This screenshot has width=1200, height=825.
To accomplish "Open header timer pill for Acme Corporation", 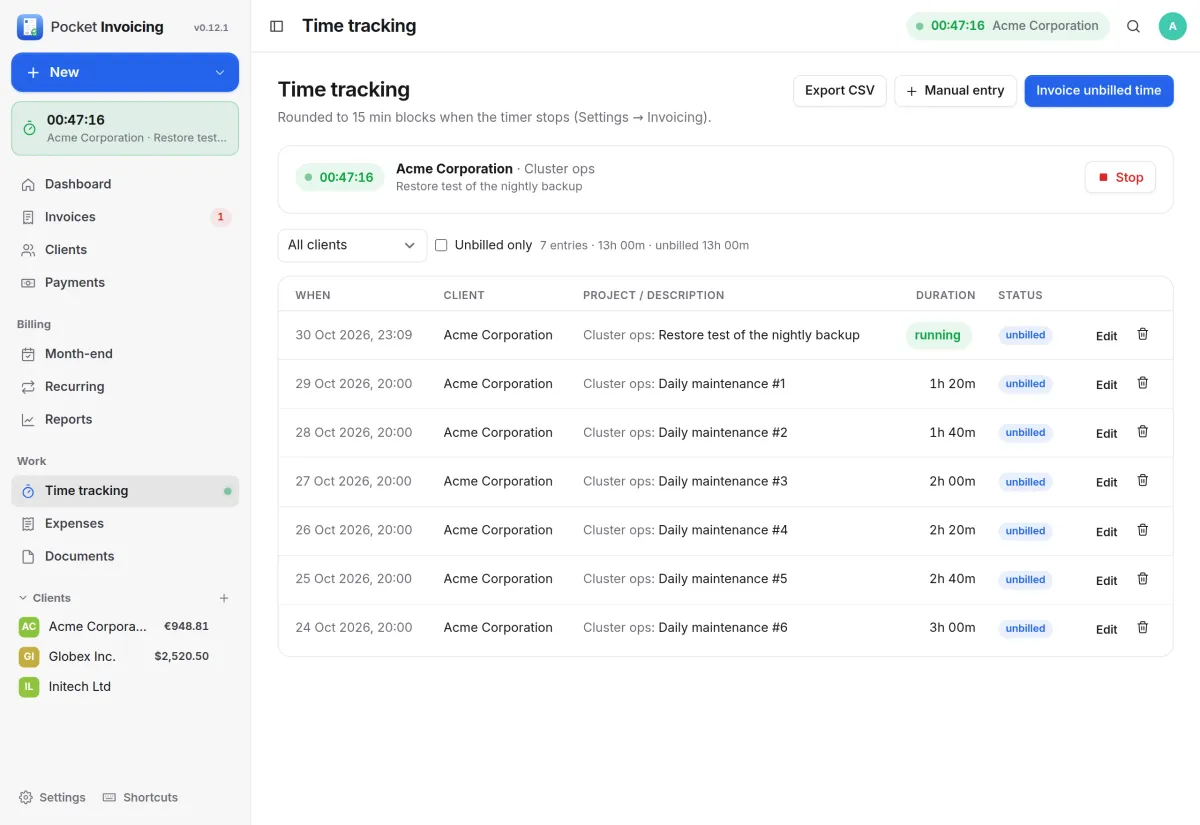I will pos(1008,26).
